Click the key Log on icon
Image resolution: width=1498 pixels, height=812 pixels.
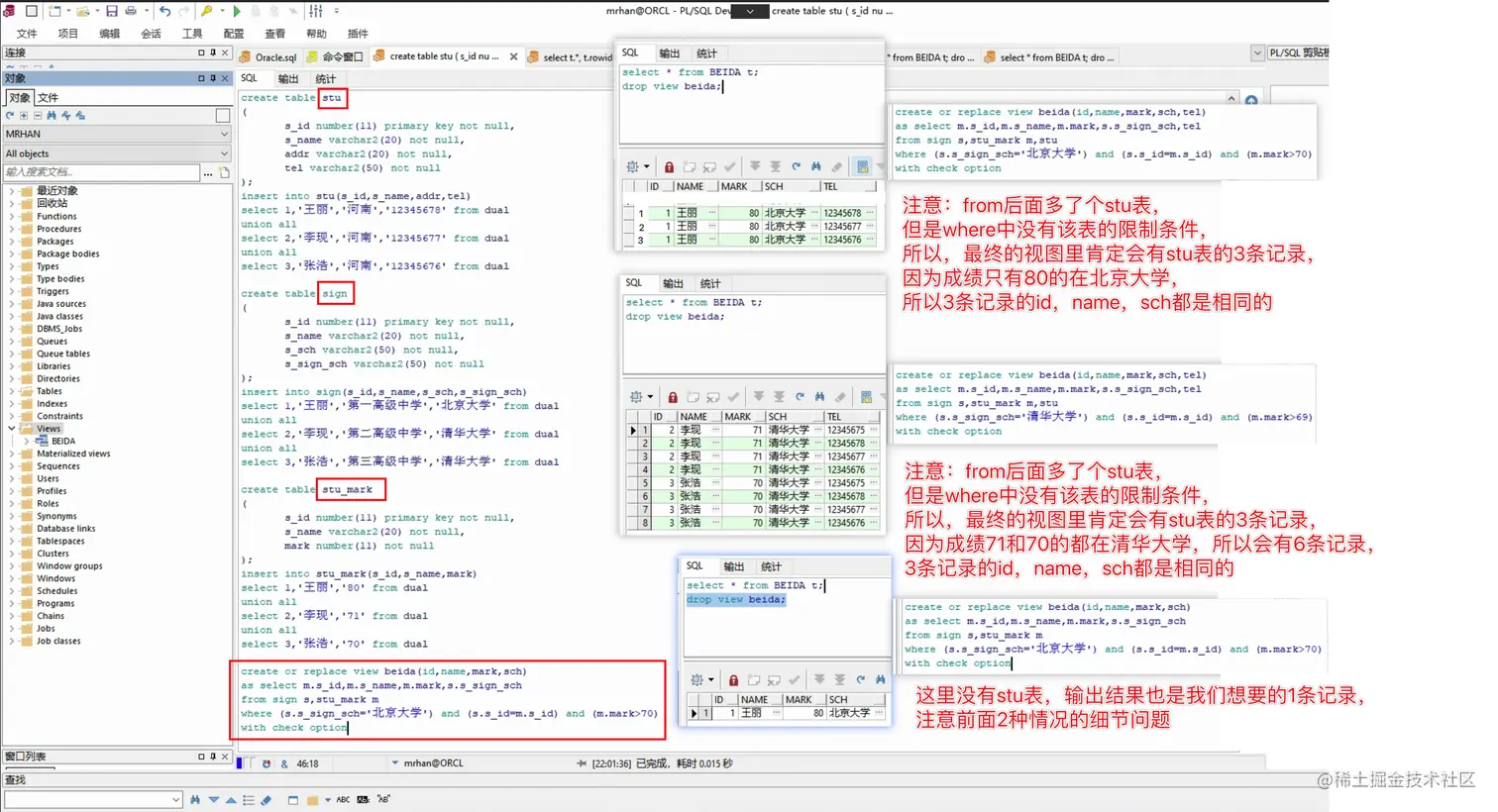tap(206, 11)
